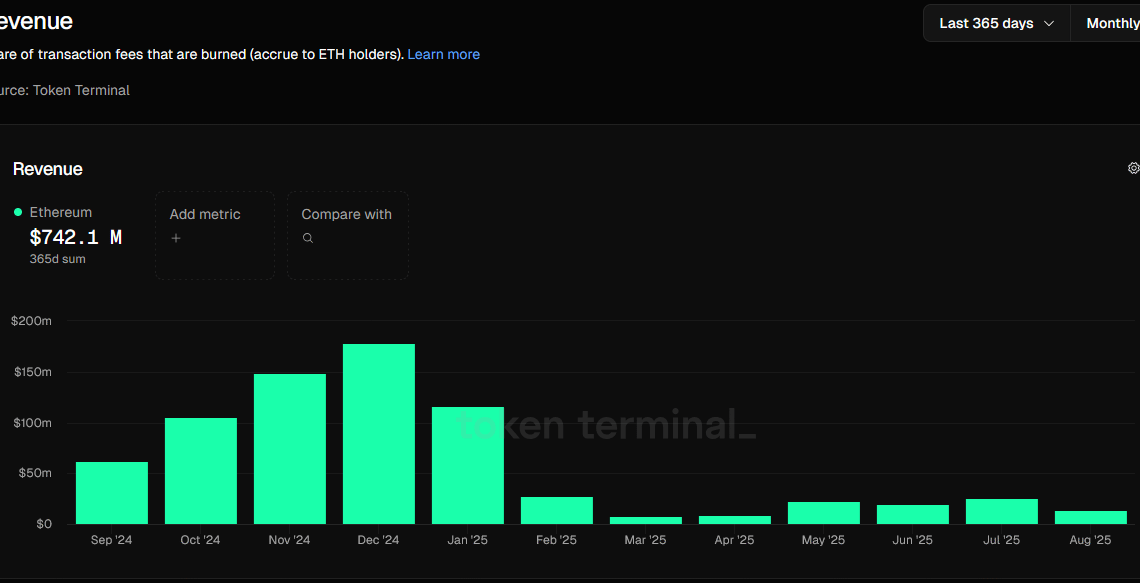Image resolution: width=1140 pixels, height=583 pixels.
Task: Click the Jul '25 axis label
Action: click(x=1002, y=540)
